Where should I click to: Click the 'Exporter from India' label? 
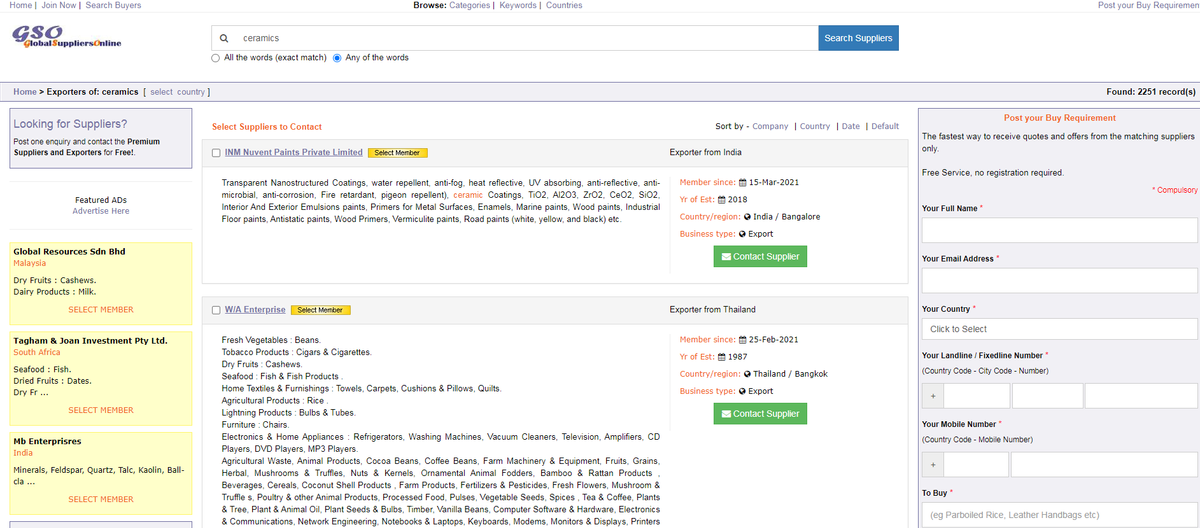[x=706, y=152]
